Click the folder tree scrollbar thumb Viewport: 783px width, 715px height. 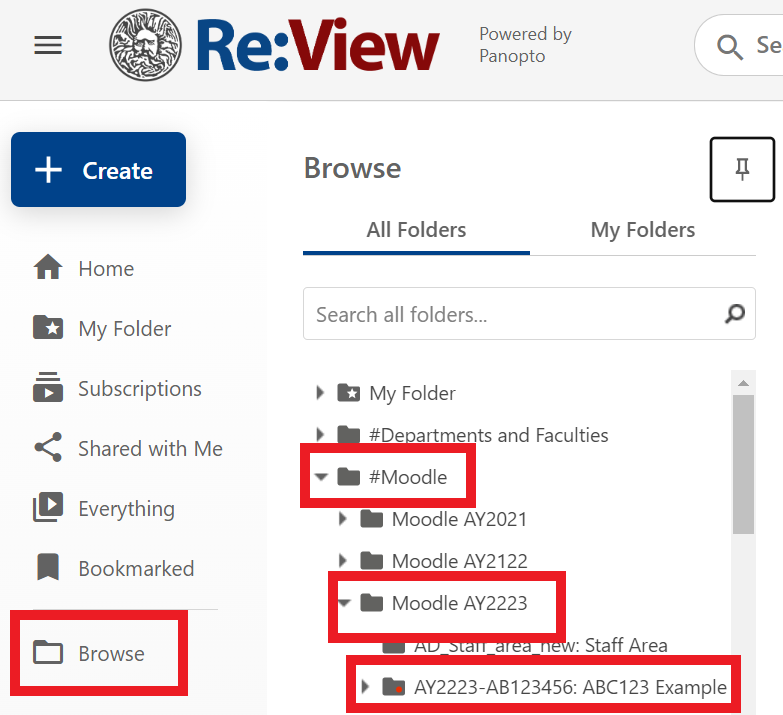pyautogui.click(x=743, y=464)
